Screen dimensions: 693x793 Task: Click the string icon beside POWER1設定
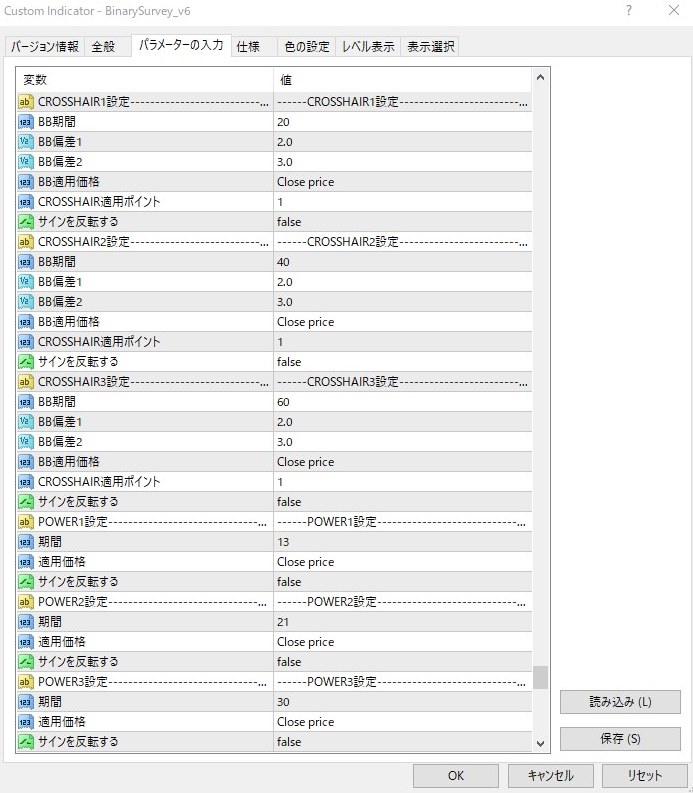[25, 522]
